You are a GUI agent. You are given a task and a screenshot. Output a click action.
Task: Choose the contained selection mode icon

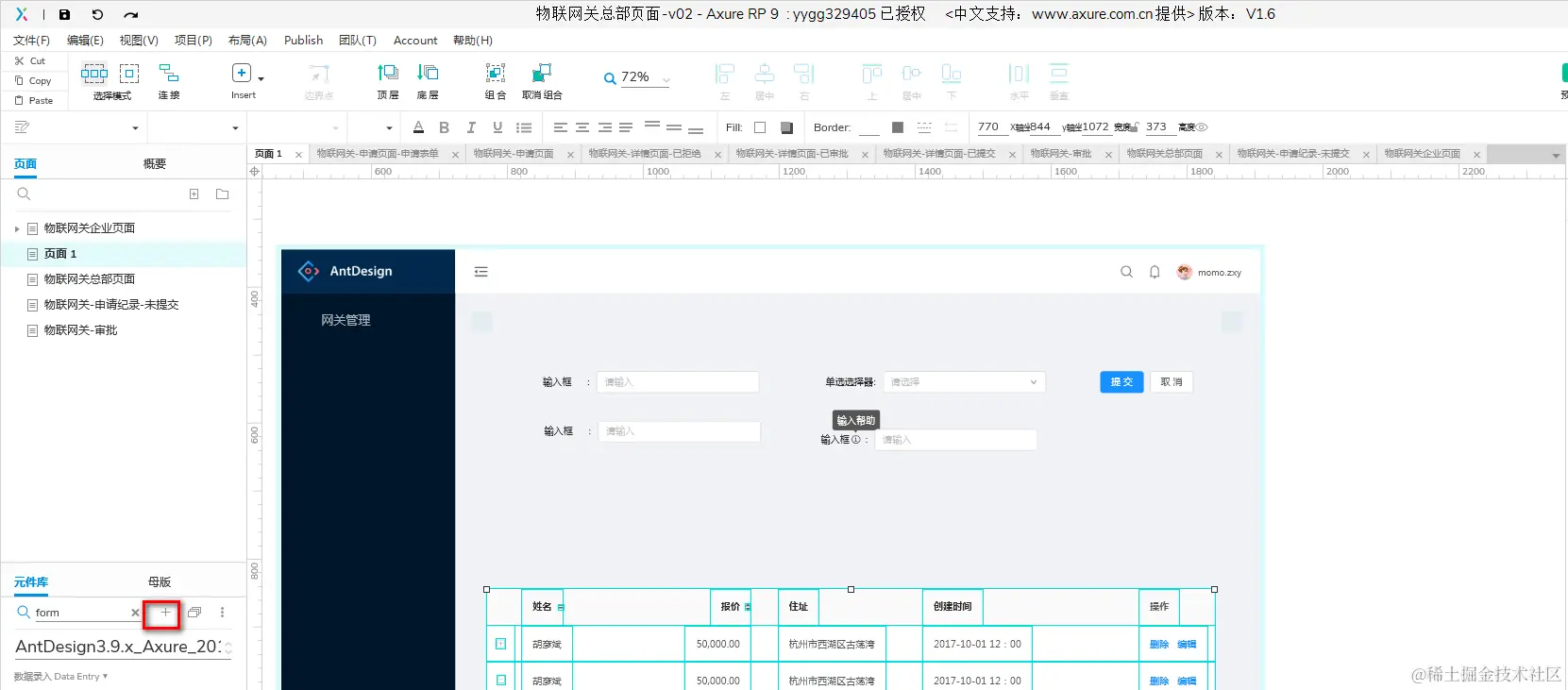[x=129, y=73]
